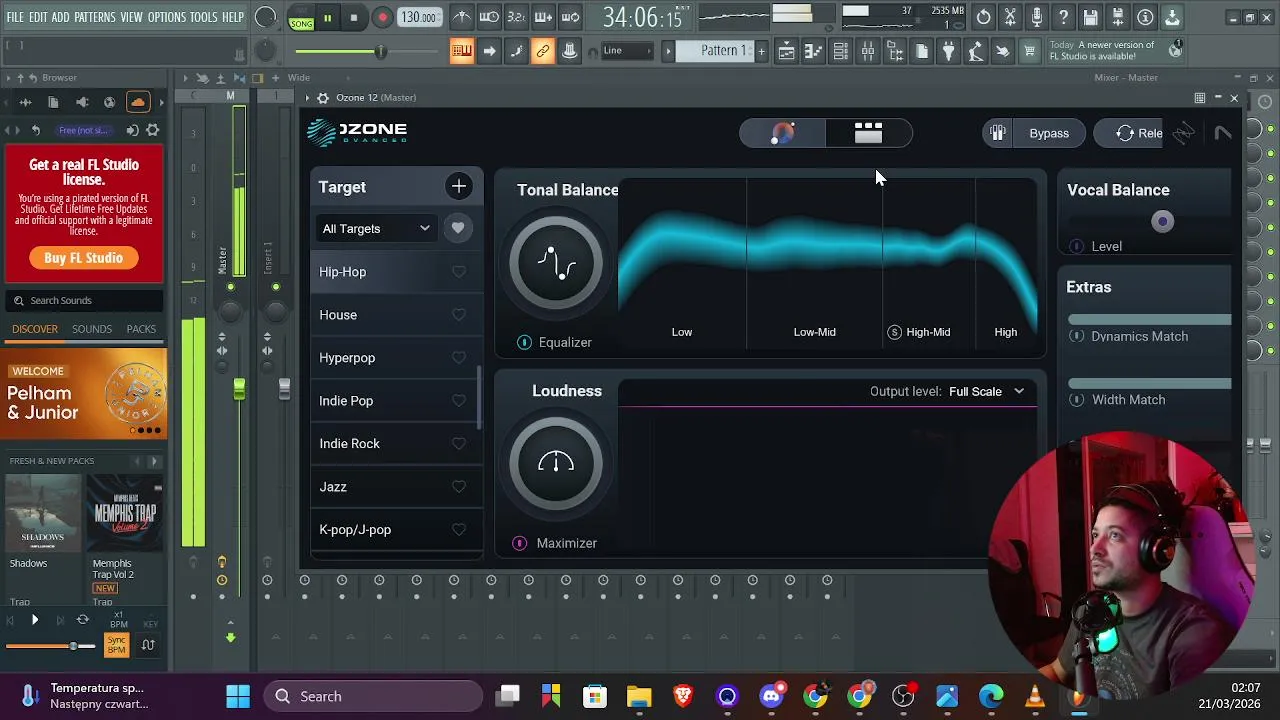Switch to Ozone assistant view icon

pos(782,133)
